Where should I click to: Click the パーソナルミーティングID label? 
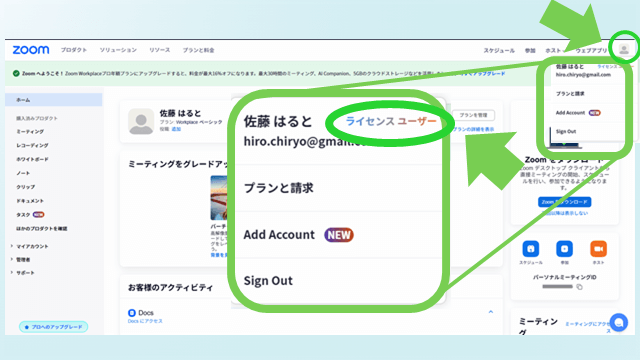[564, 277]
